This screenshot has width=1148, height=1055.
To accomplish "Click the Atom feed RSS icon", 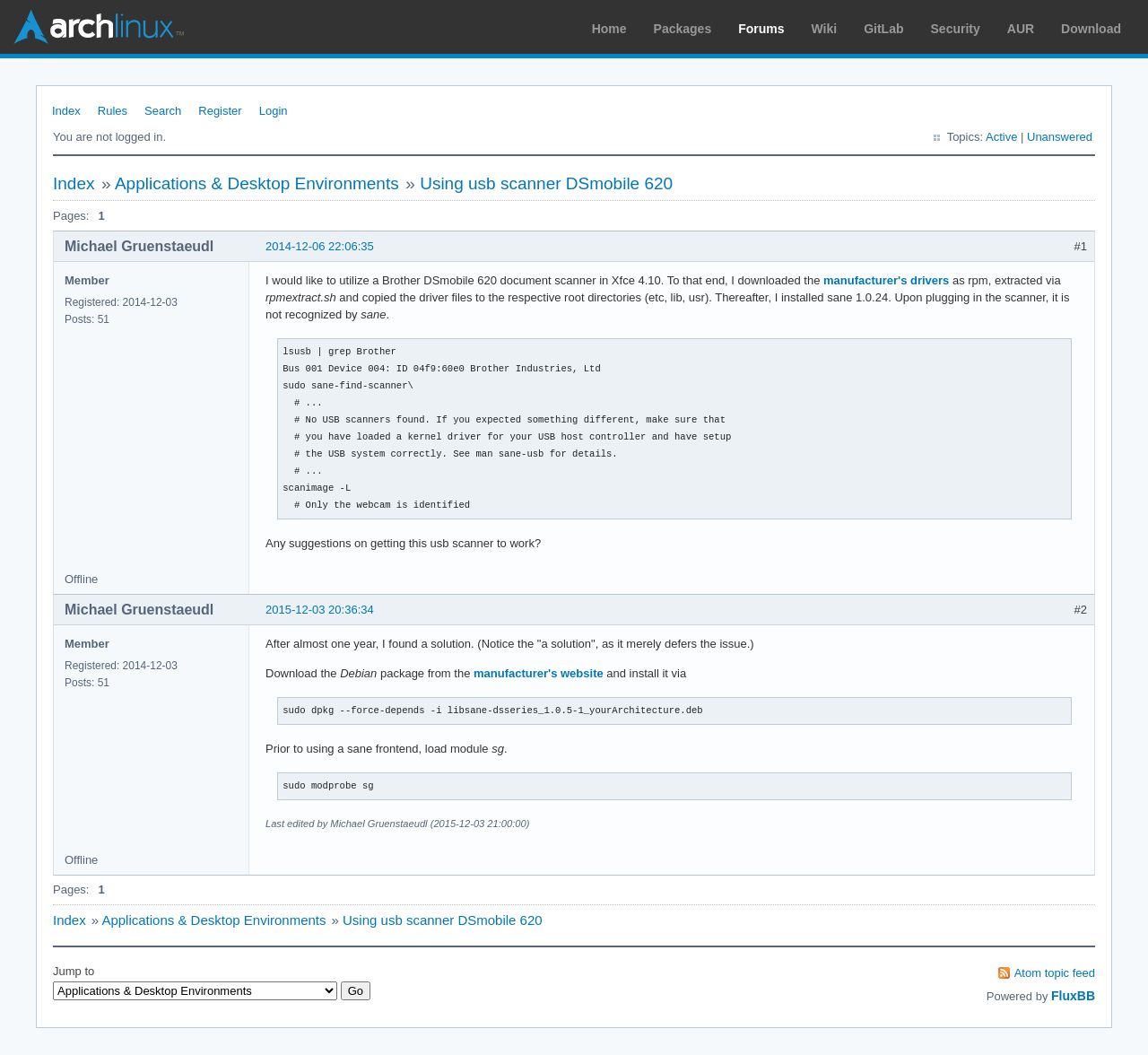I will [x=1004, y=973].
